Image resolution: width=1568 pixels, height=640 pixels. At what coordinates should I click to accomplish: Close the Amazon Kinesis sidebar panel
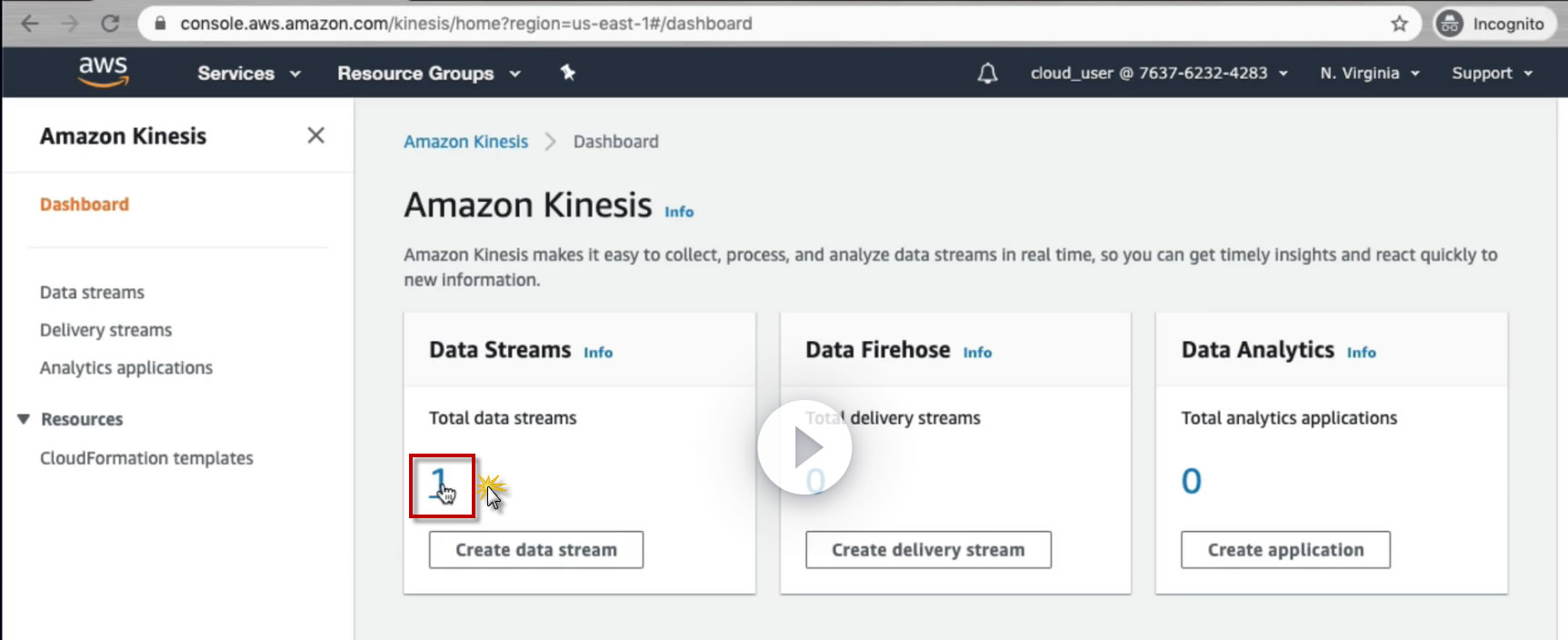(x=315, y=135)
